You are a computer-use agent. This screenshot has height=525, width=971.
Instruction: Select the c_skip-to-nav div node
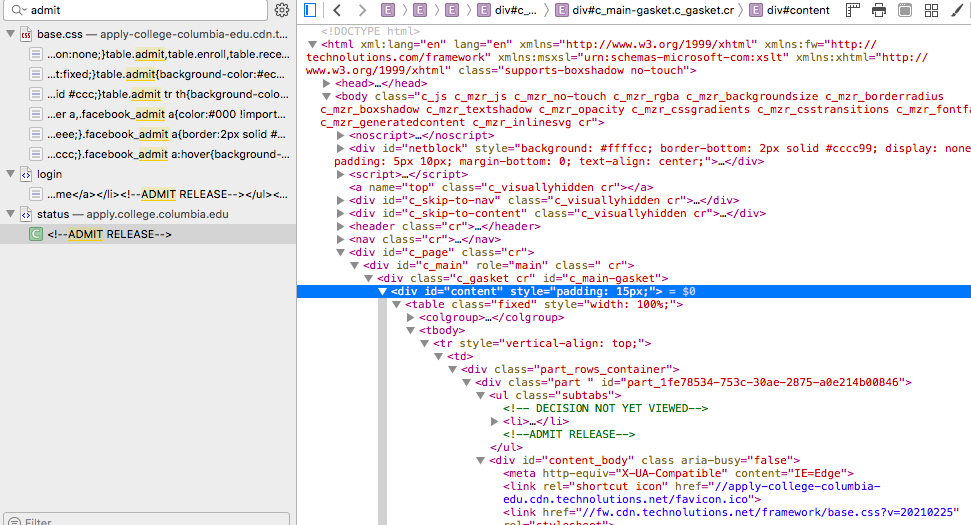[544, 200]
